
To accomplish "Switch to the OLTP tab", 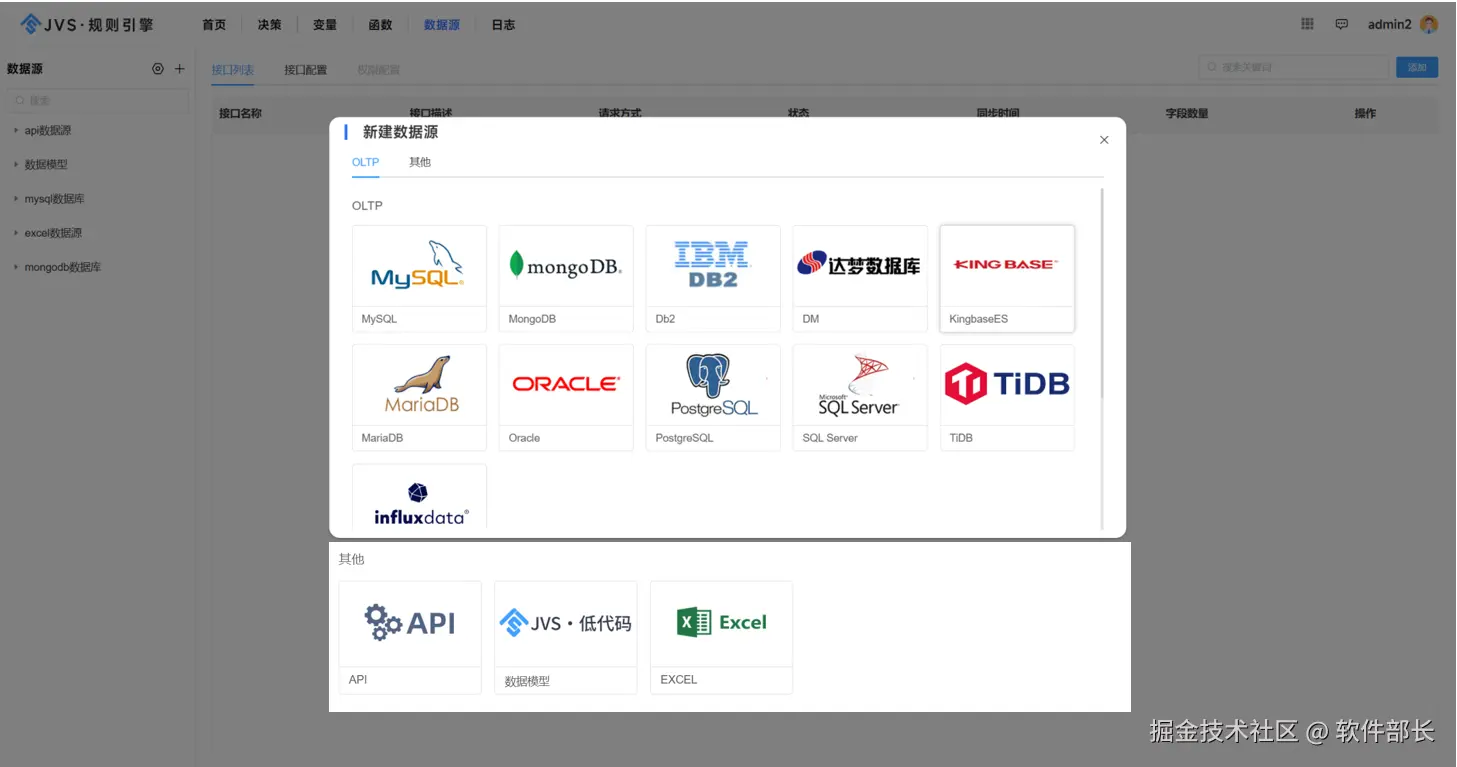I will click(365, 162).
